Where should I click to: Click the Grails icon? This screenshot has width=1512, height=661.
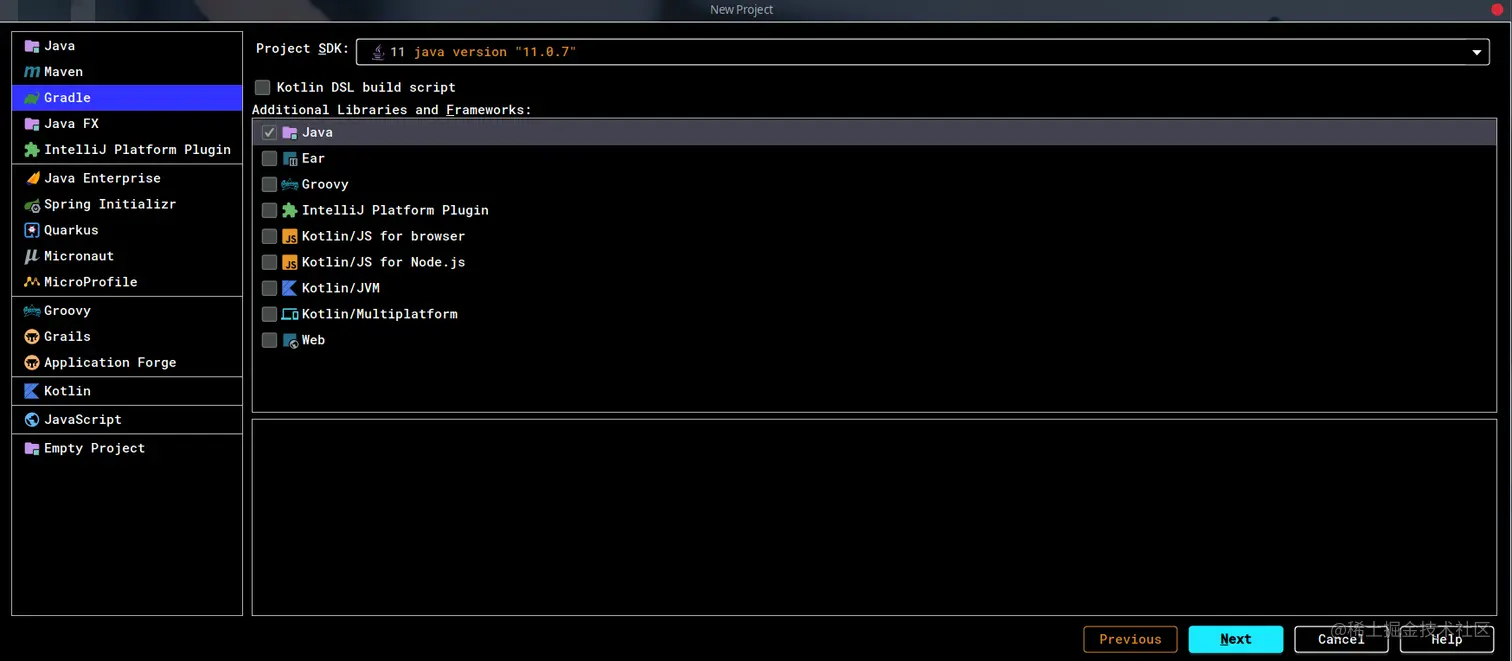[x=32, y=337]
